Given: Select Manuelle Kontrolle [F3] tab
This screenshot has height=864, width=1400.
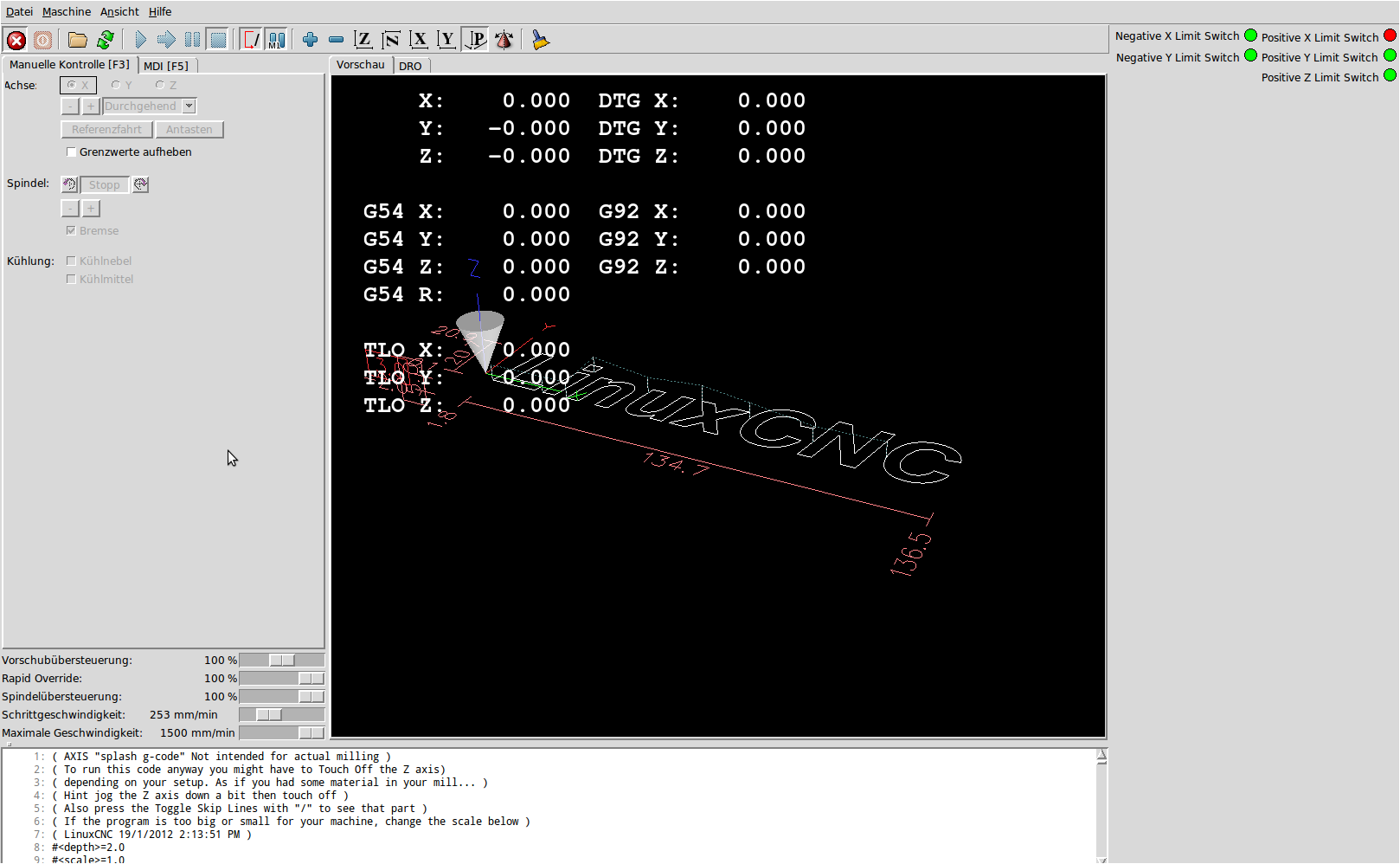Looking at the screenshot, I should 70,65.
